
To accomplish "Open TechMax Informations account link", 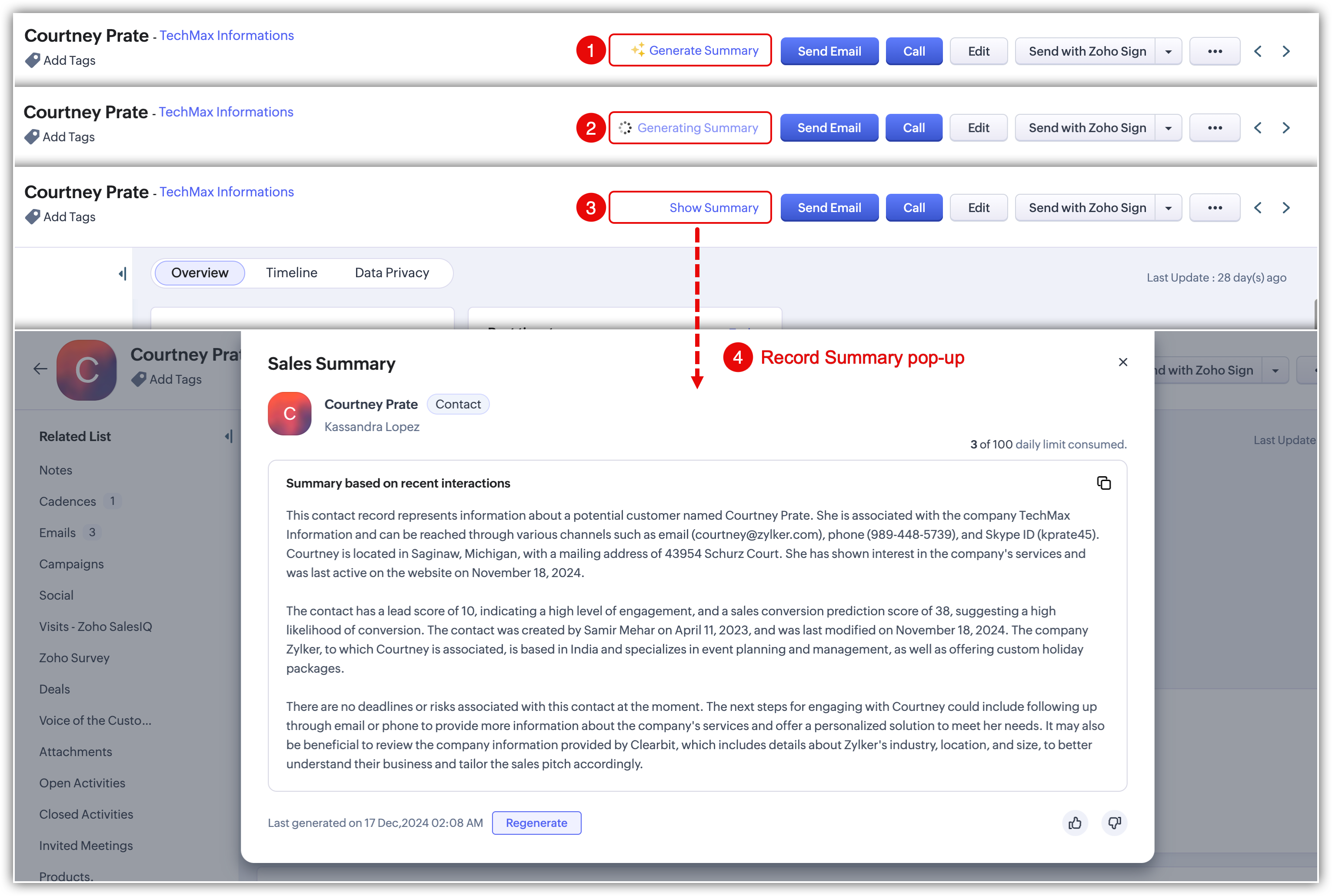I will pyautogui.click(x=226, y=36).
